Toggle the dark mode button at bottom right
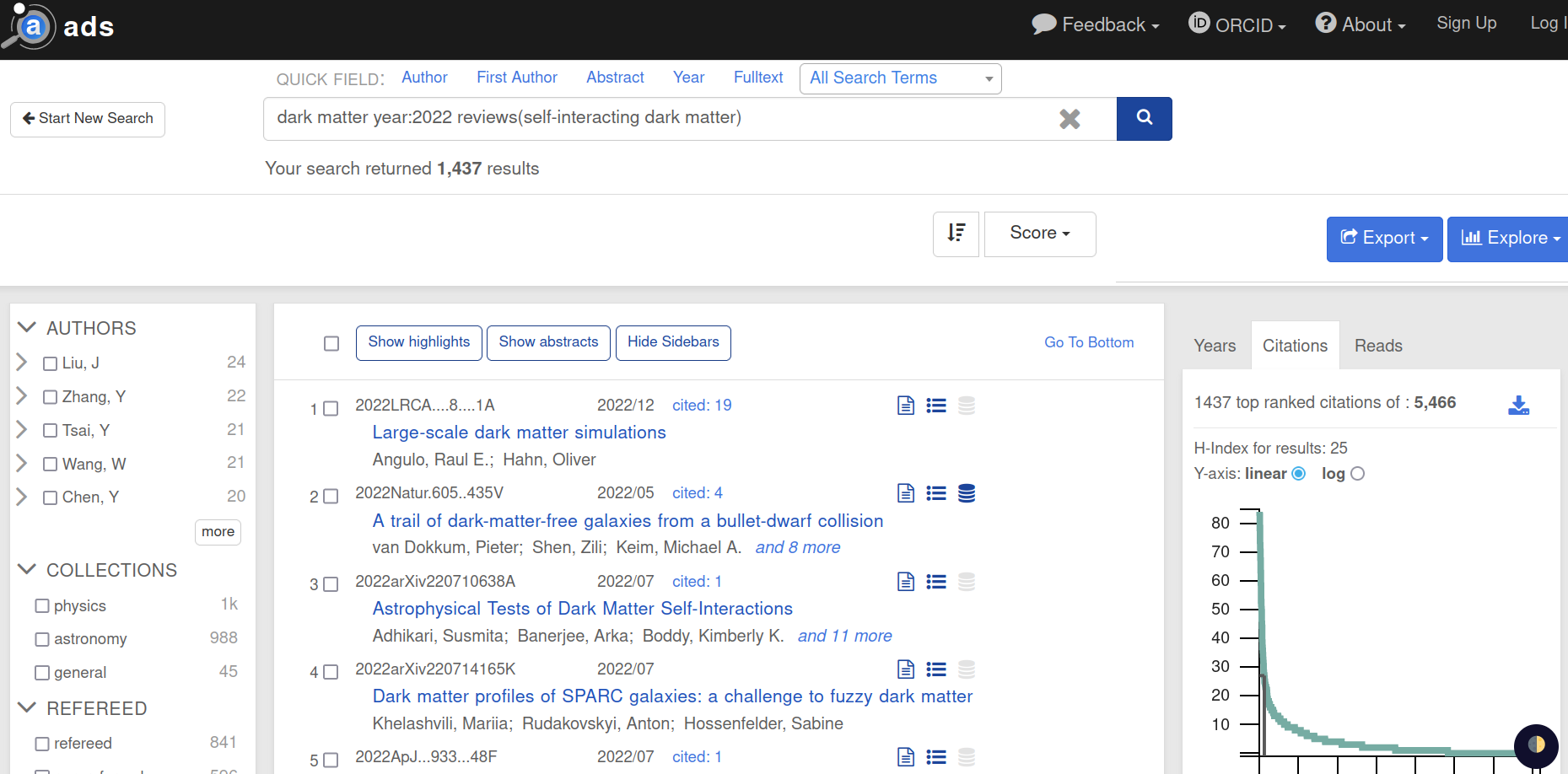Image resolution: width=1568 pixels, height=774 pixels. click(x=1535, y=744)
